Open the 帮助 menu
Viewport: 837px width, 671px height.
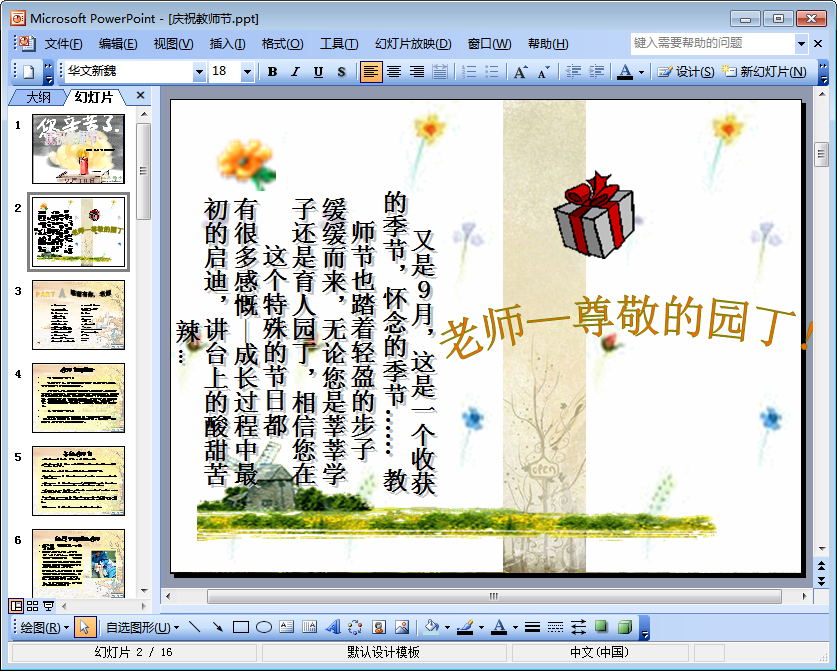[x=548, y=44]
